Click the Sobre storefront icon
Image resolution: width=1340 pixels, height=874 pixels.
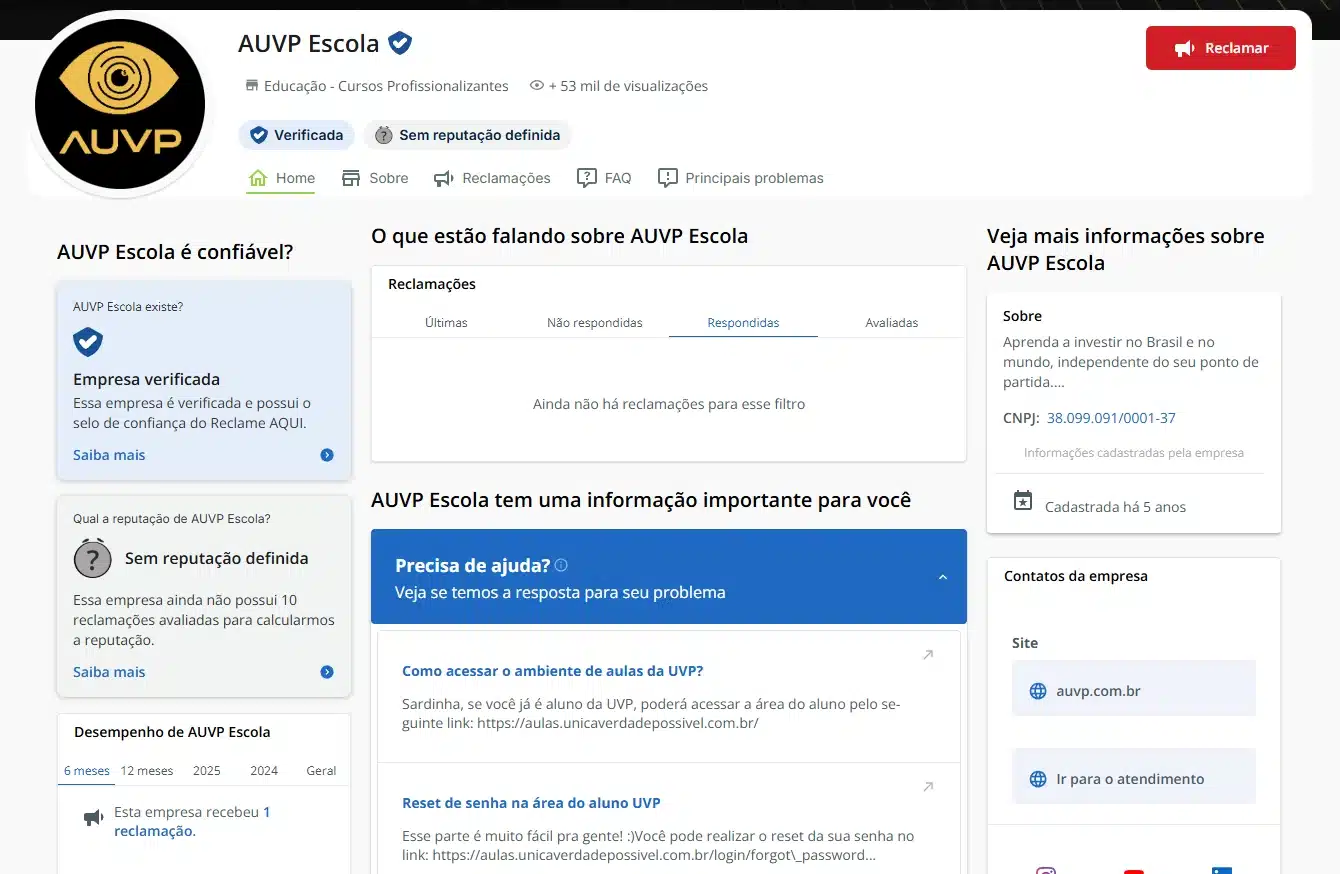coord(351,178)
